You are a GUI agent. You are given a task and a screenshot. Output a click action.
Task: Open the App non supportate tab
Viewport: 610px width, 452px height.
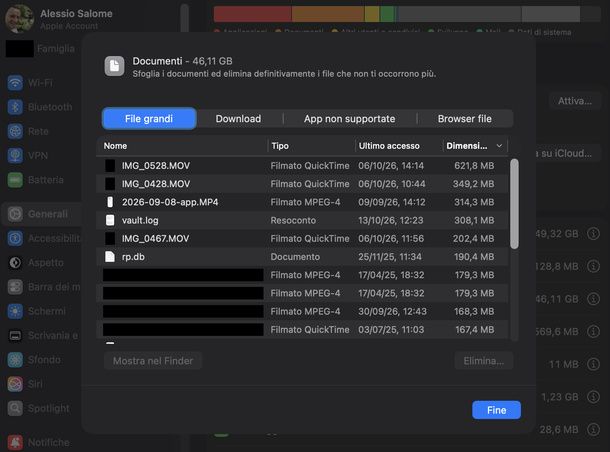click(349, 119)
